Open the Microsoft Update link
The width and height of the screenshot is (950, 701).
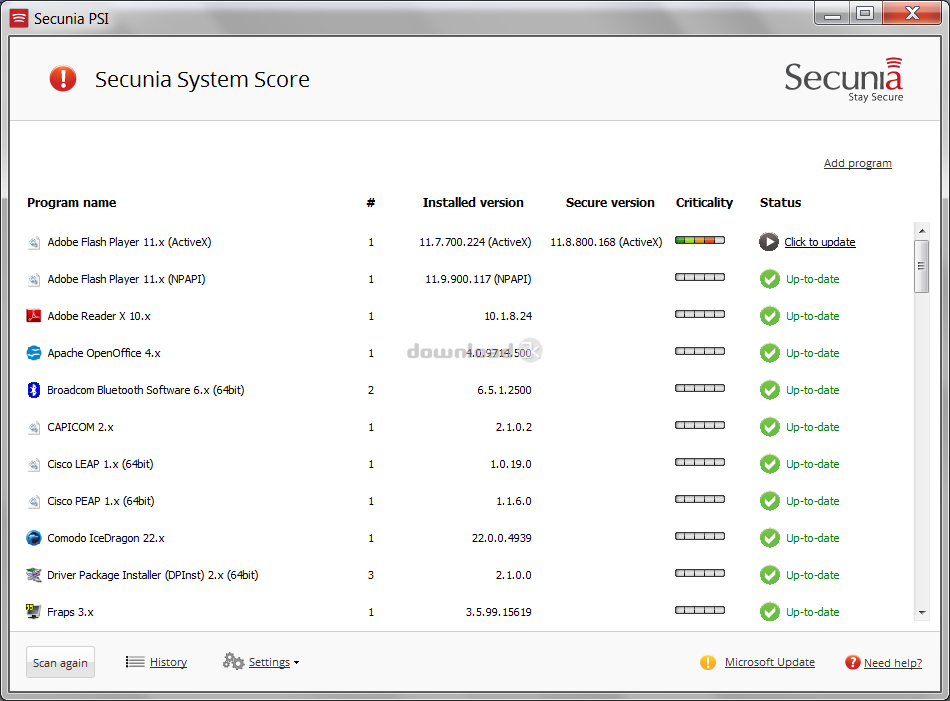tap(769, 662)
